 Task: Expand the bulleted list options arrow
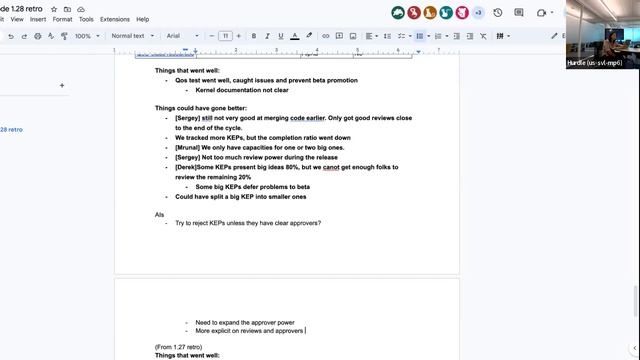(429, 36)
